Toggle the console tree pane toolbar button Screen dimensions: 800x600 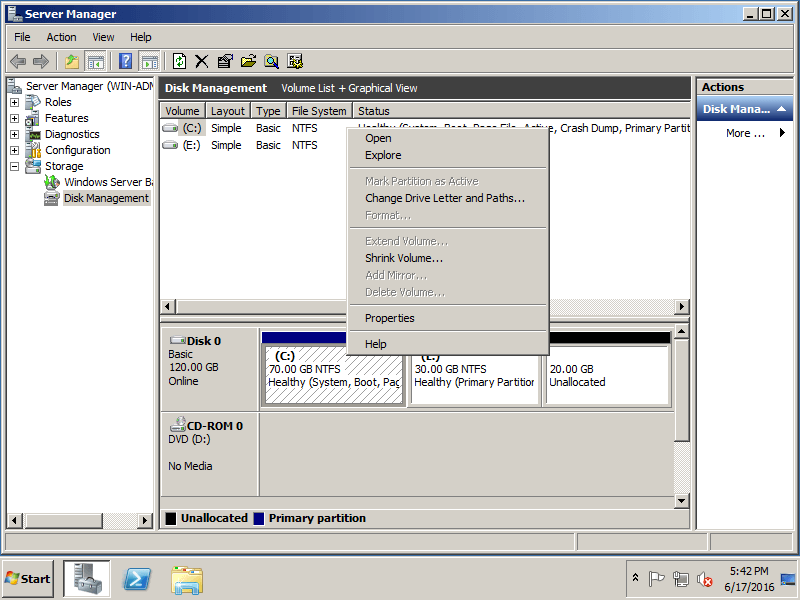click(x=95, y=62)
